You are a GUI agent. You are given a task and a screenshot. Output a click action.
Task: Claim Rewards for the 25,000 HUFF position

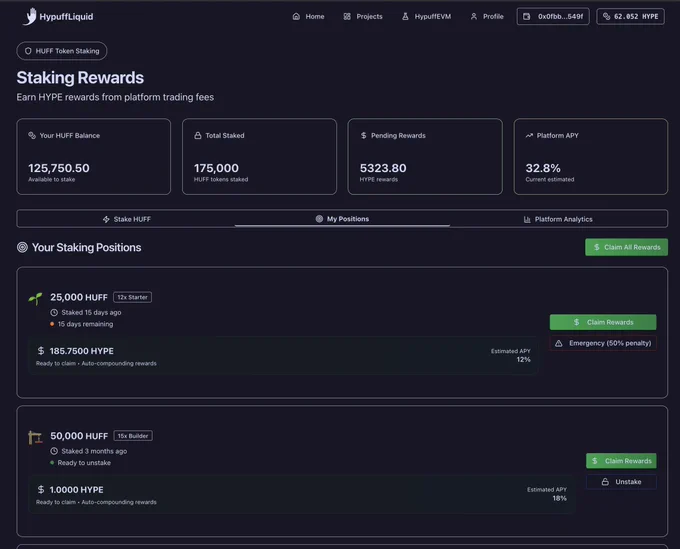point(603,322)
